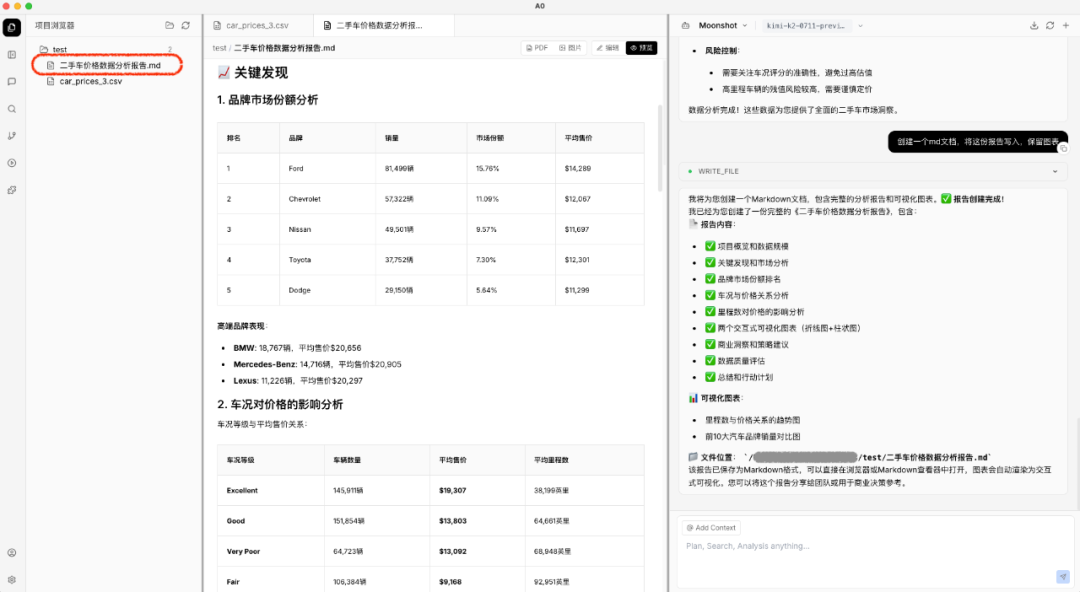Screen dimensions: 1080x592
Task: Click the Dodge cell in the brand table
Action: tap(327, 290)
